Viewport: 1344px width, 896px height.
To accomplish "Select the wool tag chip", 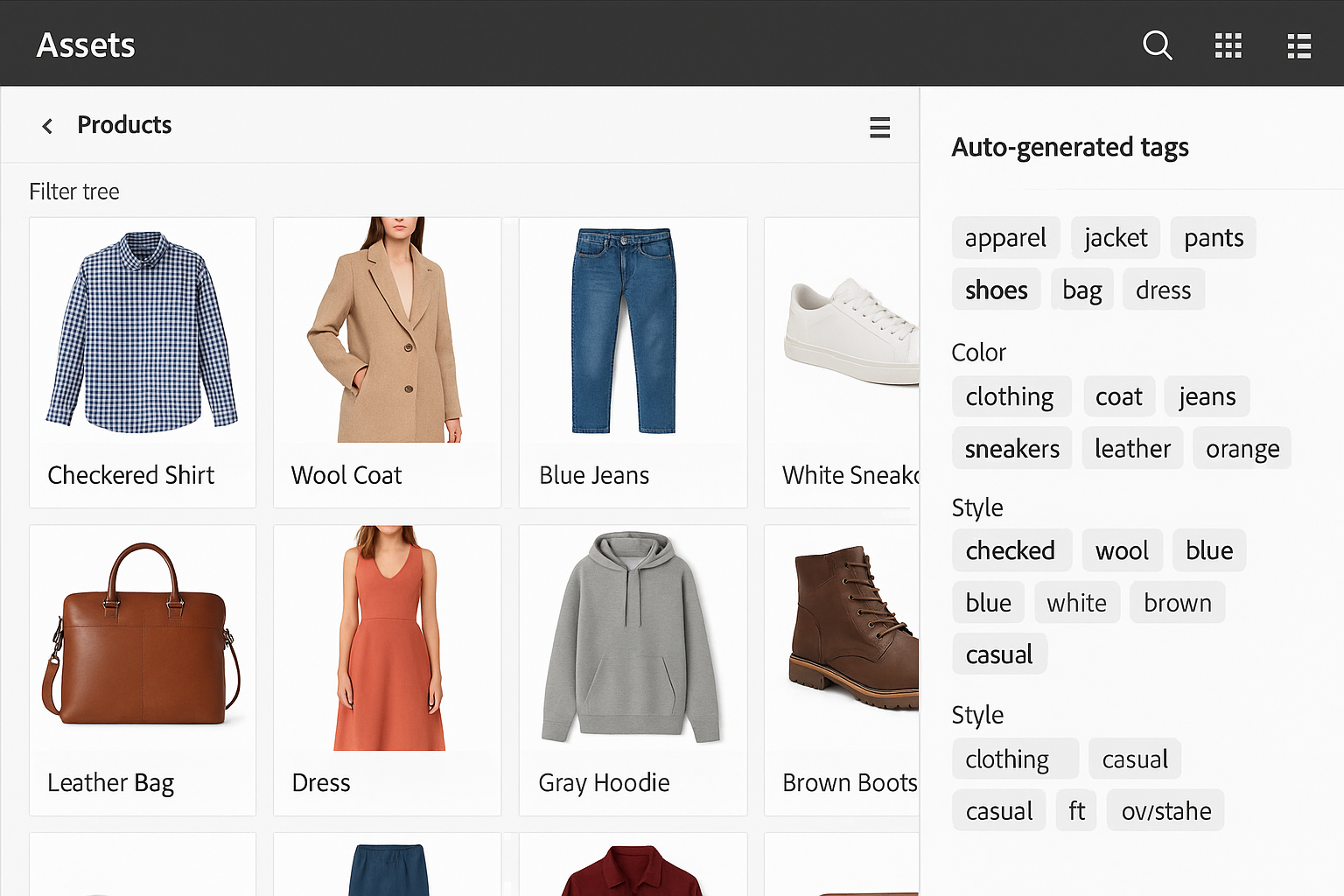I will tap(1121, 551).
